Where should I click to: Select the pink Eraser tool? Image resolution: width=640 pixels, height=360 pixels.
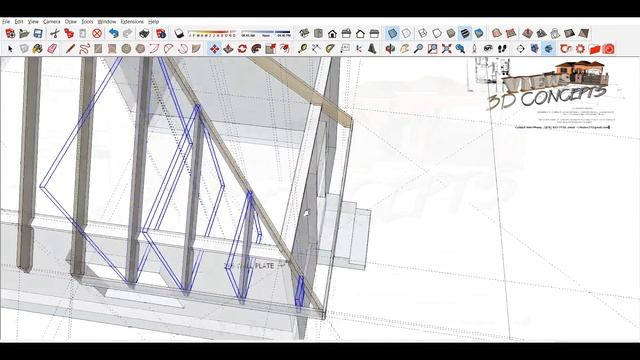click(x=52, y=49)
